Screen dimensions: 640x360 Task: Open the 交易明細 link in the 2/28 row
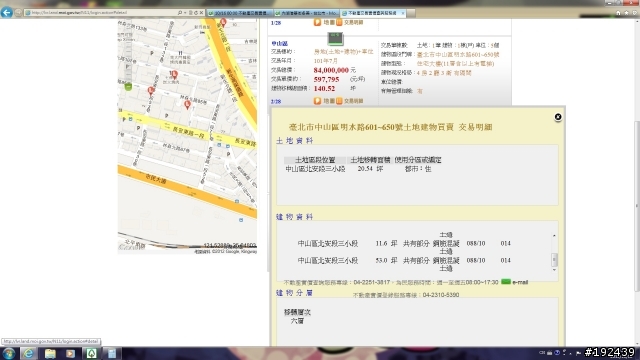pos(353,101)
